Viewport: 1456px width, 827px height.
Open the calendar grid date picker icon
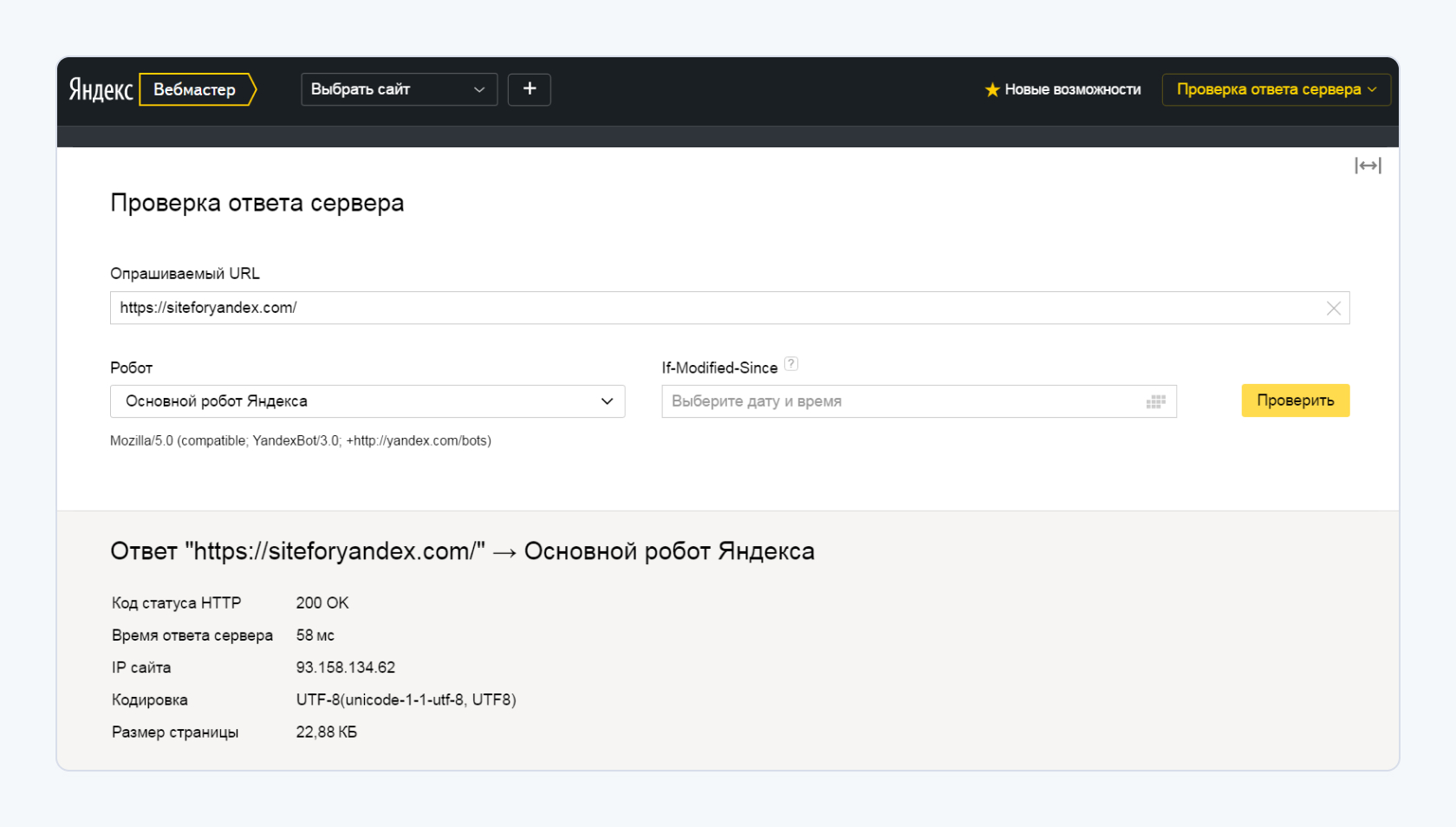(x=1155, y=401)
